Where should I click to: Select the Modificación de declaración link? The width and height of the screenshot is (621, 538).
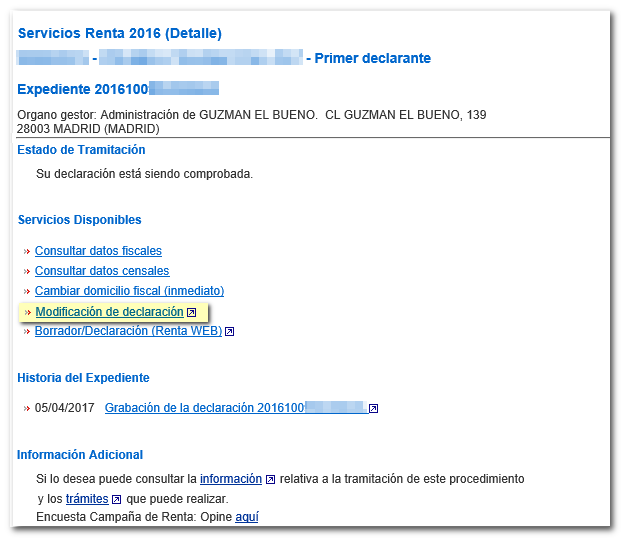pos(109,312)
